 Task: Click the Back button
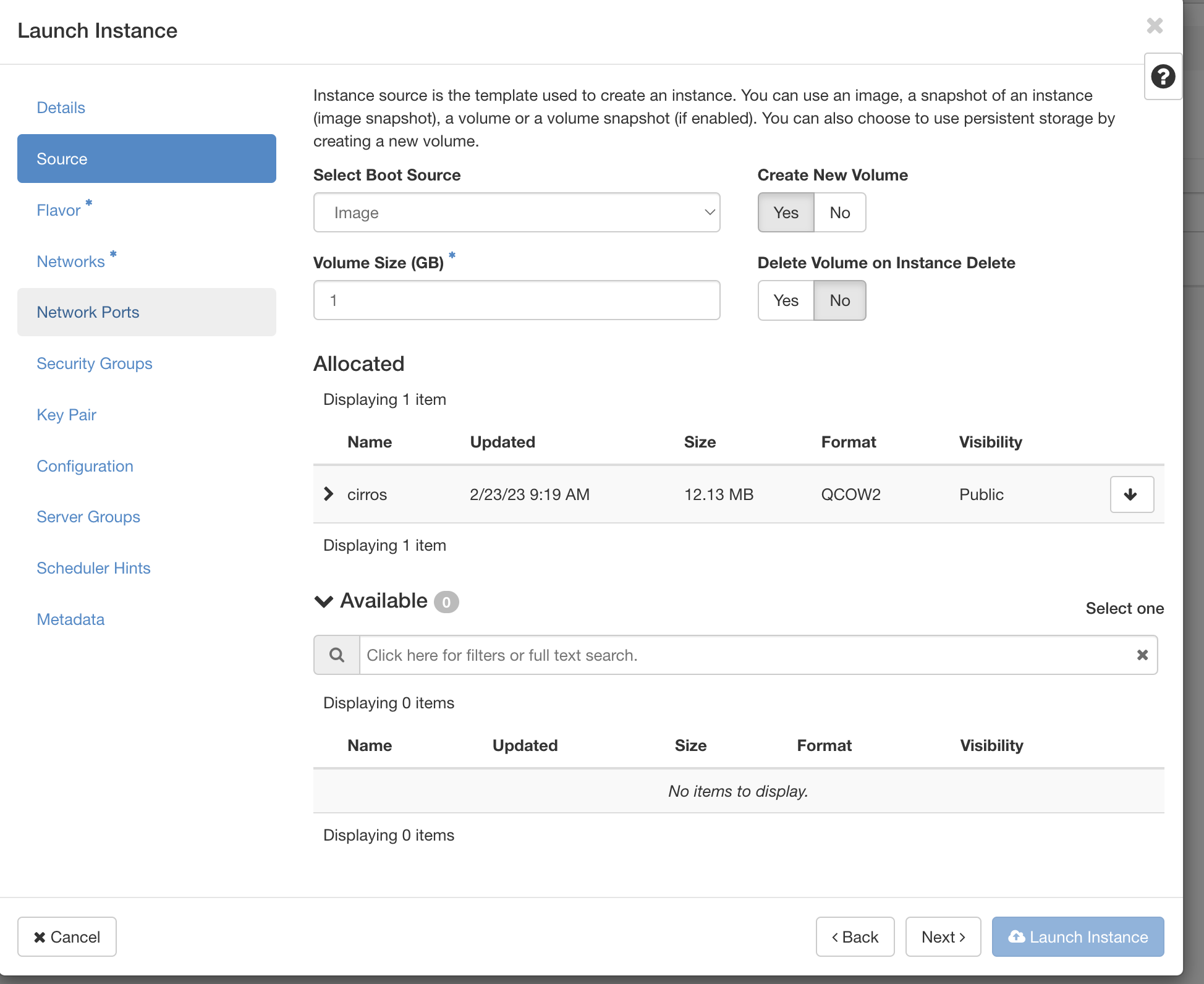[x=855, y=936]
